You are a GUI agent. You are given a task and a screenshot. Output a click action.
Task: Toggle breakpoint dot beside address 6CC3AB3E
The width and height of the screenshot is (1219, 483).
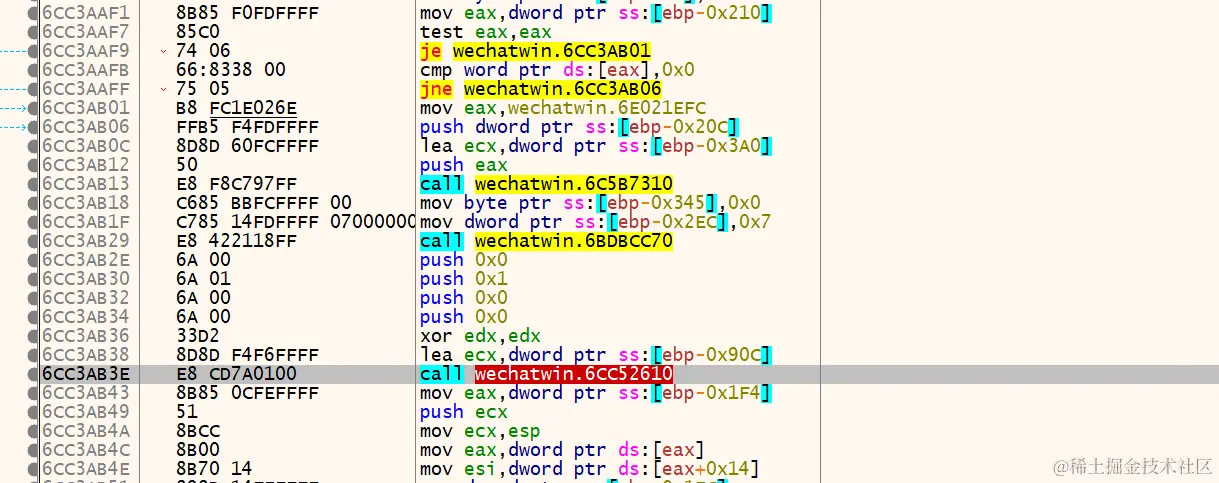tap(35, 374)
